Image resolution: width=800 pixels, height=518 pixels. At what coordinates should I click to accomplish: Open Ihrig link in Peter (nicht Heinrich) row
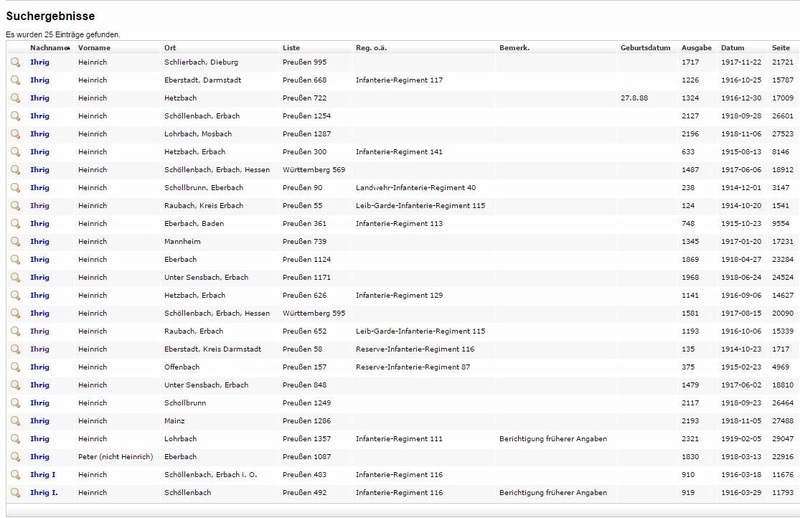[x=39, y=457]
